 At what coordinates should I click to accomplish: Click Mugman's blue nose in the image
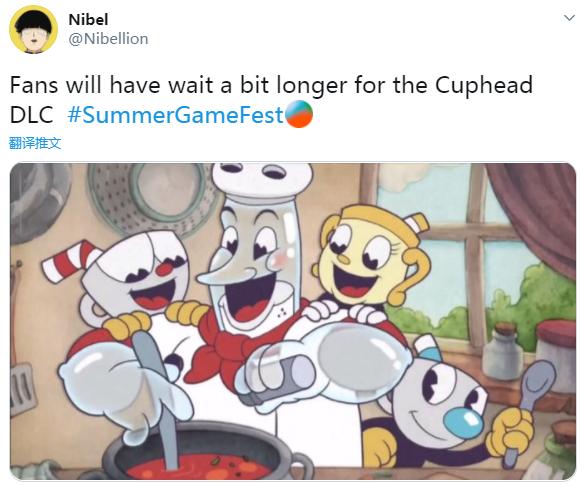tap(462, 422)
